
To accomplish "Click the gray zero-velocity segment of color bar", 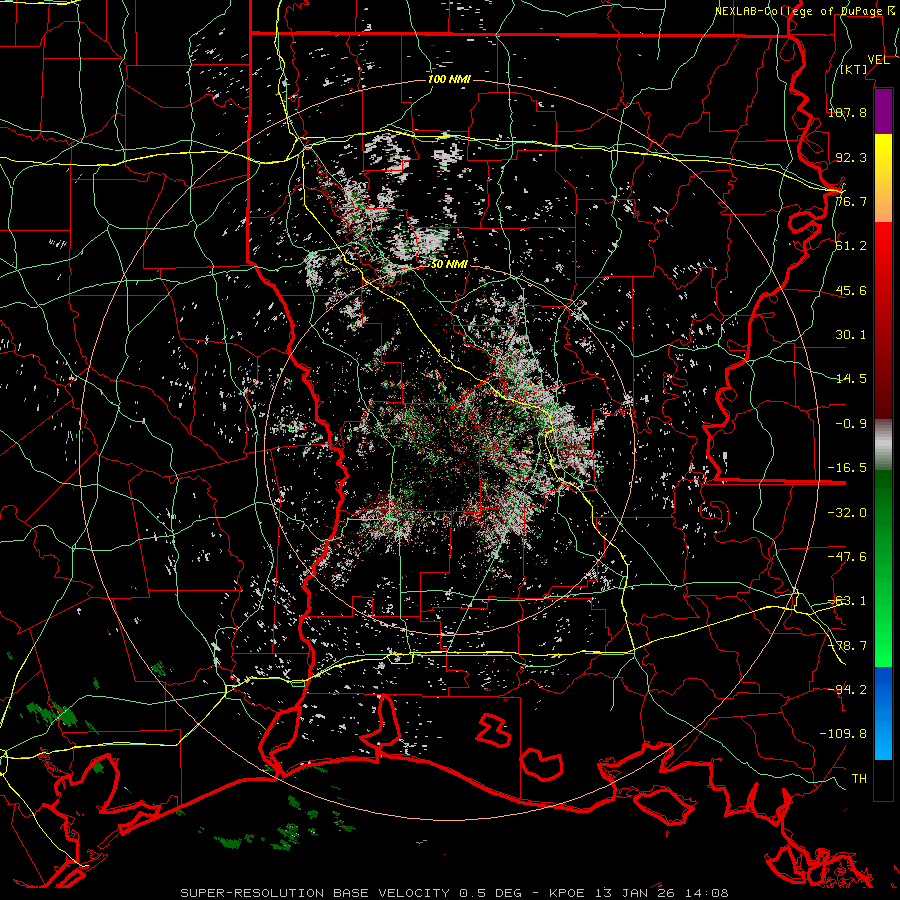I will tap(883, 445).
